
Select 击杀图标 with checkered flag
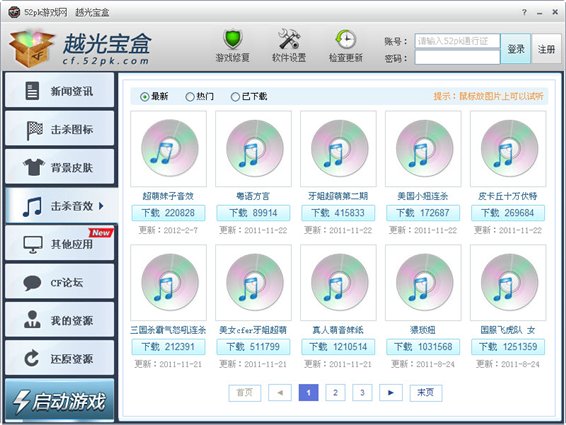point(60,129)
